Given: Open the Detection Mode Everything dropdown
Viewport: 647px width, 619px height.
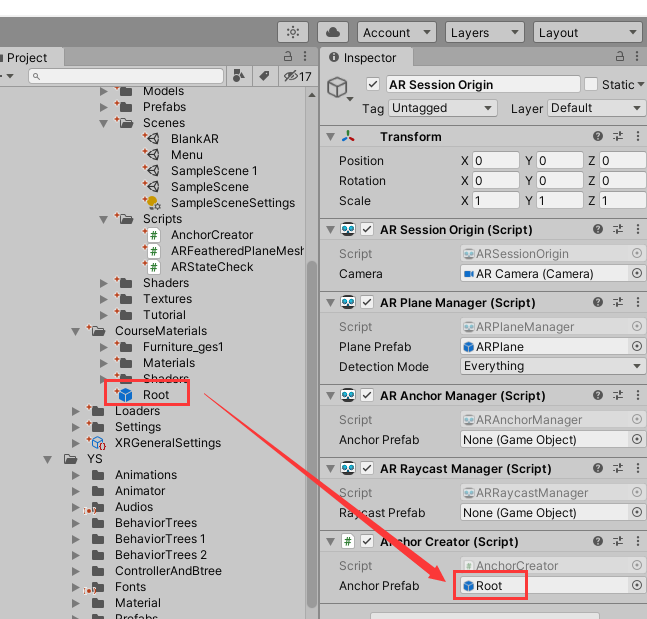Looking at the screenshot, I should pos(553,366).
